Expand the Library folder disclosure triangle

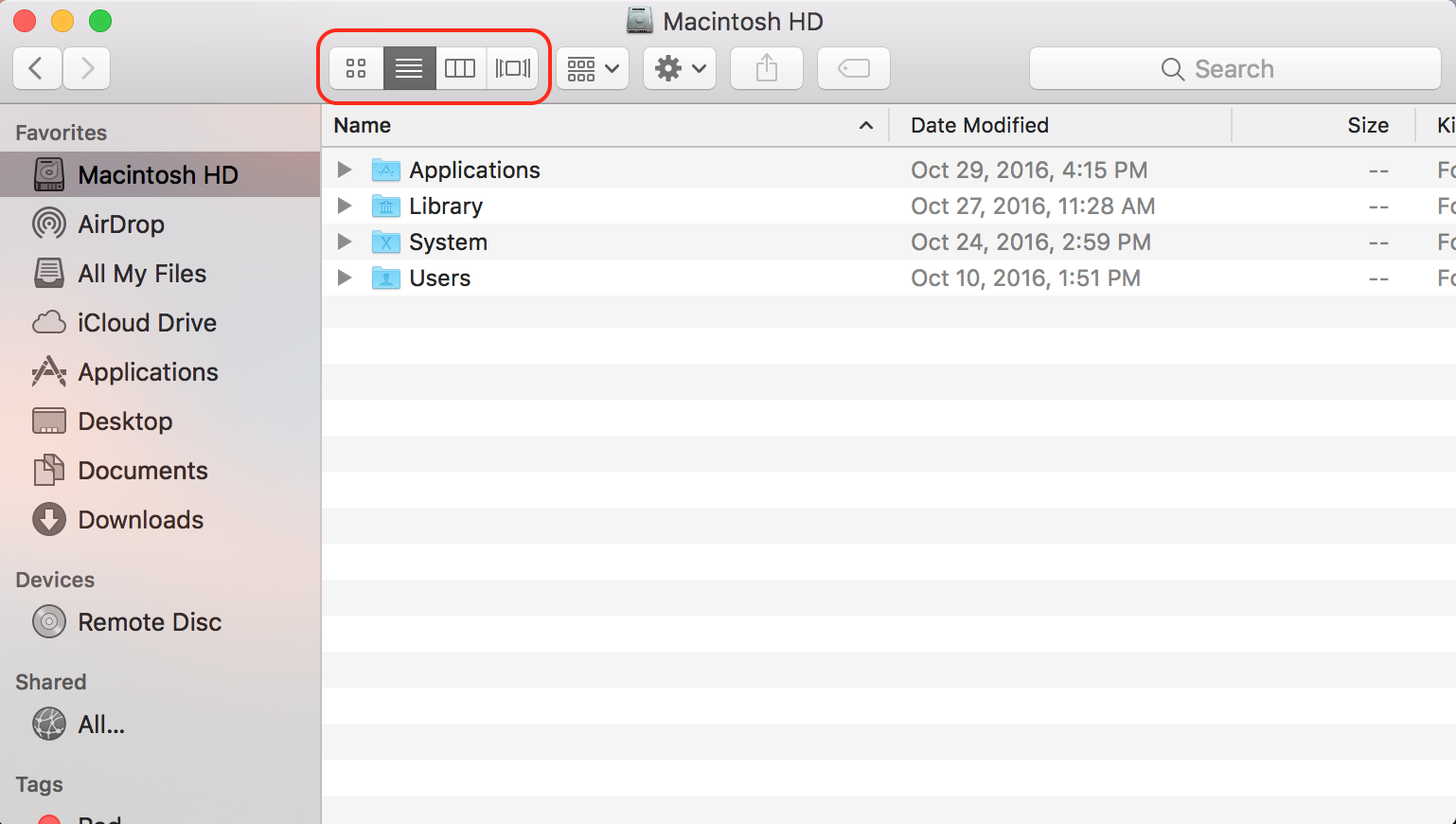345,206
